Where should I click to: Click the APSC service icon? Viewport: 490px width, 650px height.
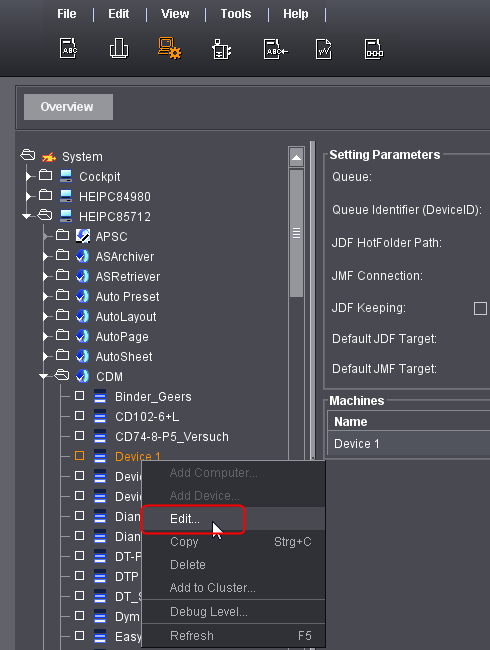click(x=83, y=236)
